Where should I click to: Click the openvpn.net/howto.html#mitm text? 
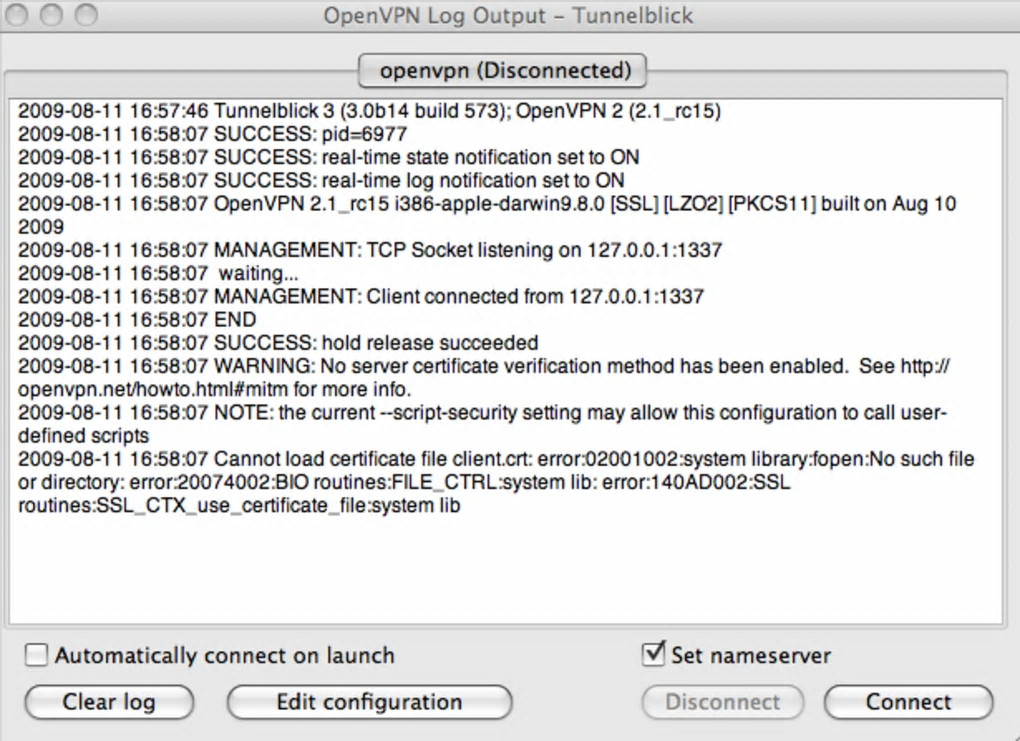pos(153,390)
